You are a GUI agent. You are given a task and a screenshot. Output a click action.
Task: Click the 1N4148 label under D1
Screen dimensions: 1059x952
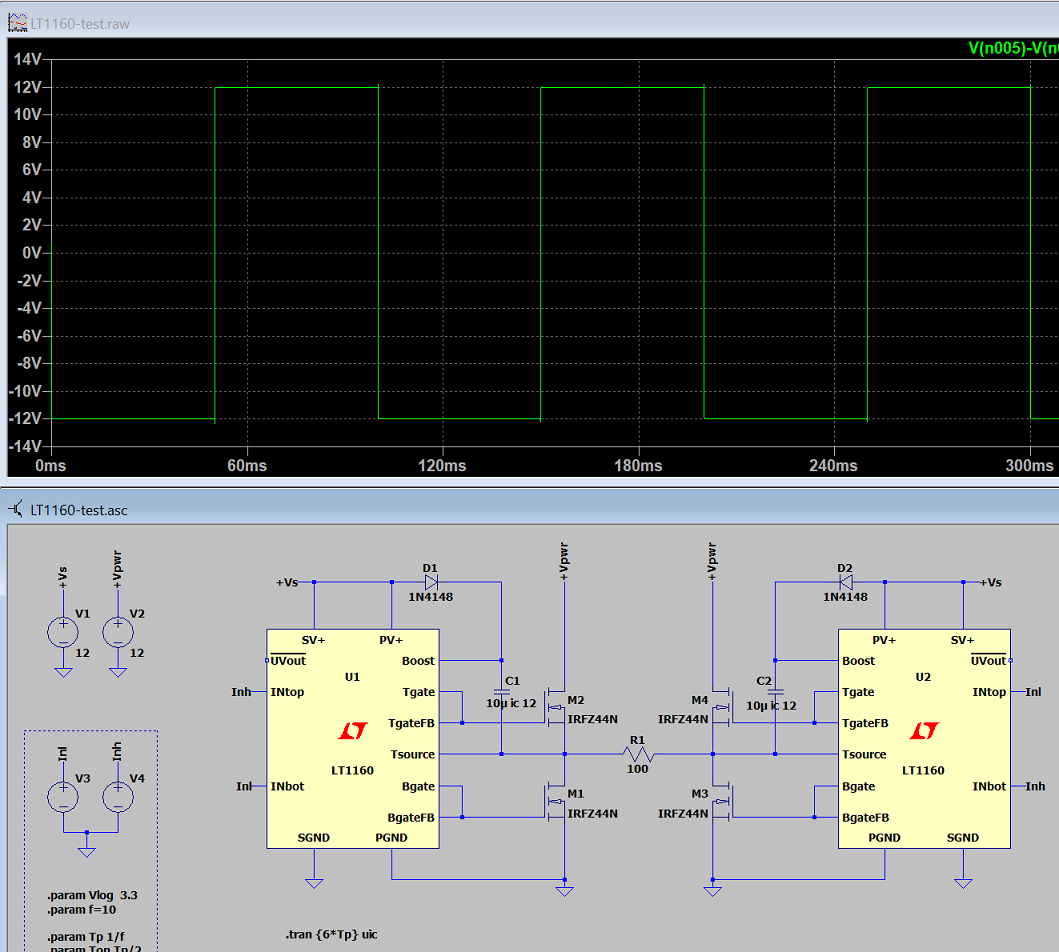pyautogui.click(x=431, y=597)
